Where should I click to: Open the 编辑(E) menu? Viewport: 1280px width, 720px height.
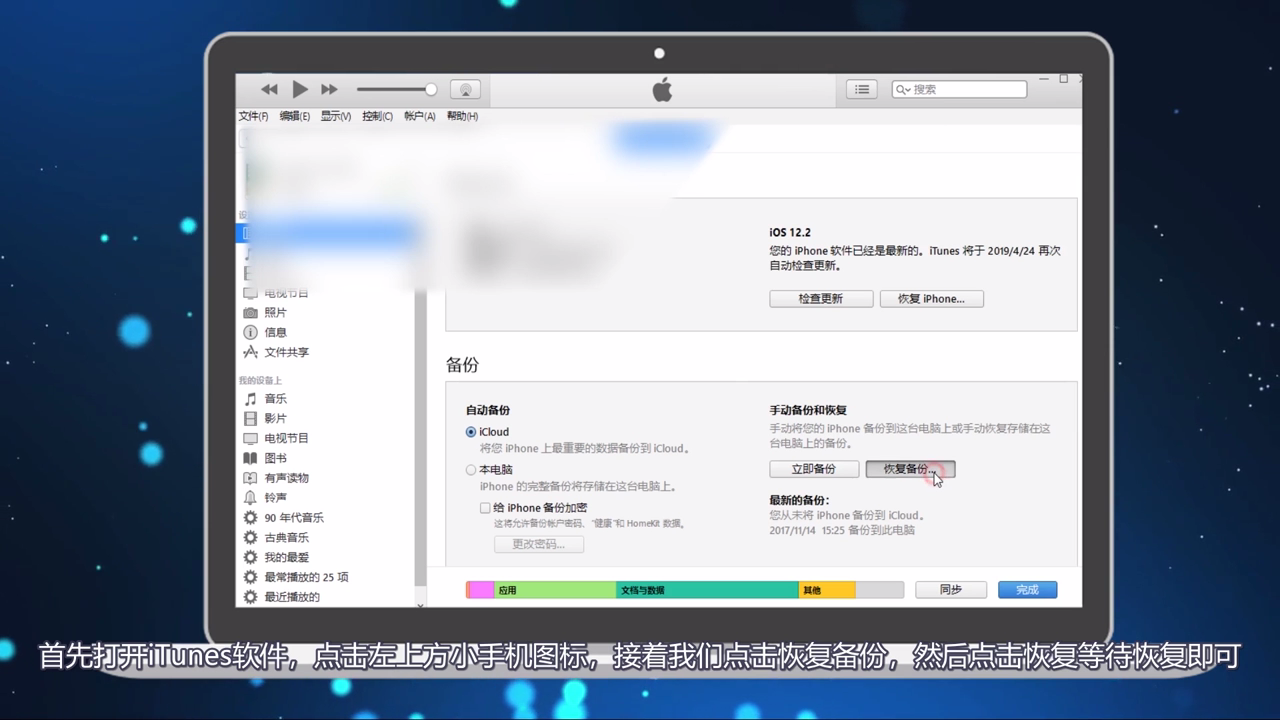[x=295, y=116]
